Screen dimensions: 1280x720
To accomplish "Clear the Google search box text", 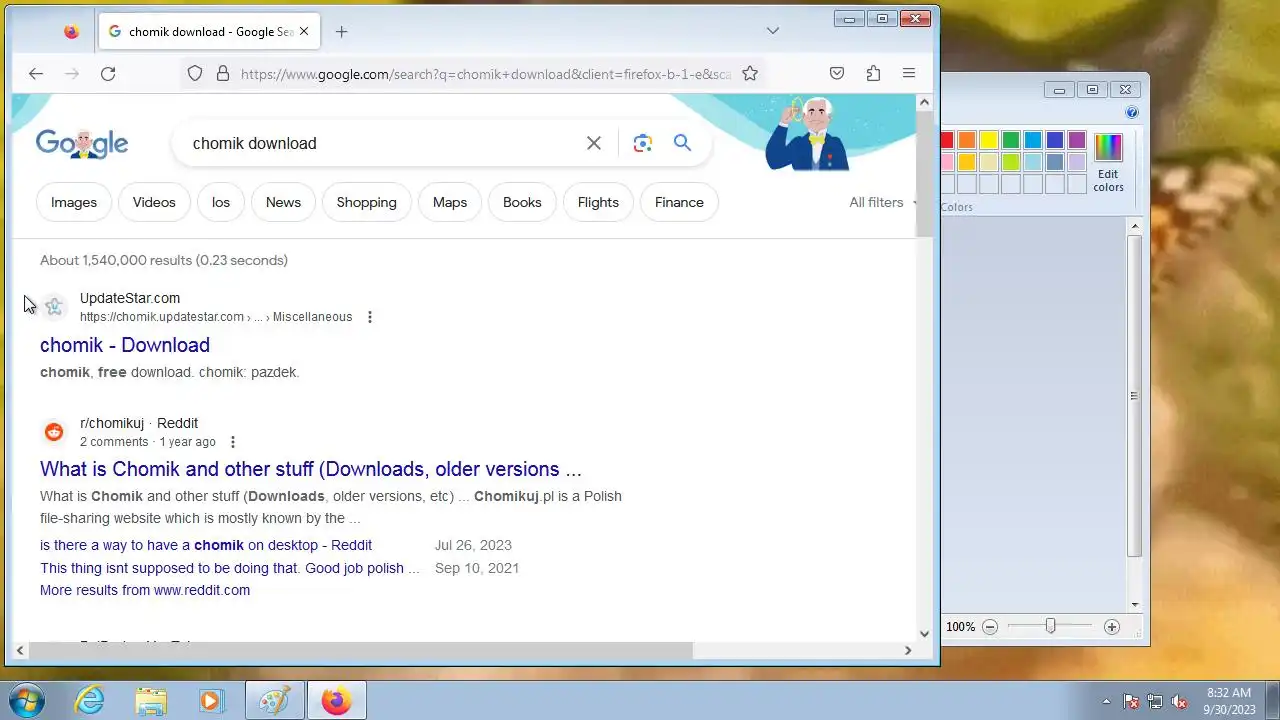I will 594,143.
